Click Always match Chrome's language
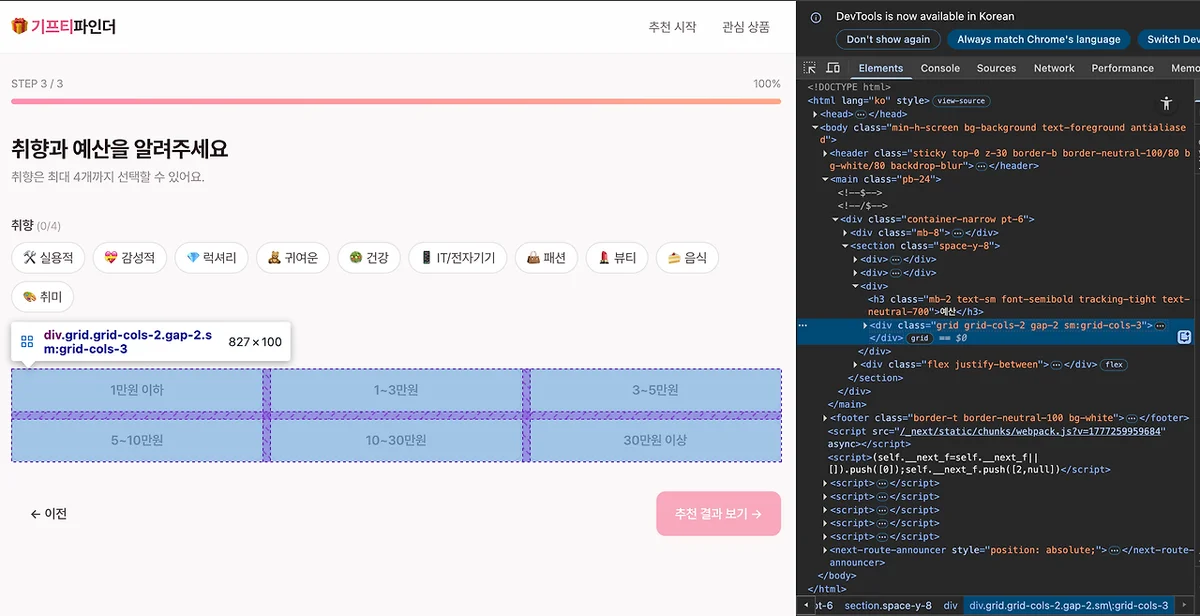Image resolution: width=1200 pixels, height=616 pixels. click(x=1039, y=40)
